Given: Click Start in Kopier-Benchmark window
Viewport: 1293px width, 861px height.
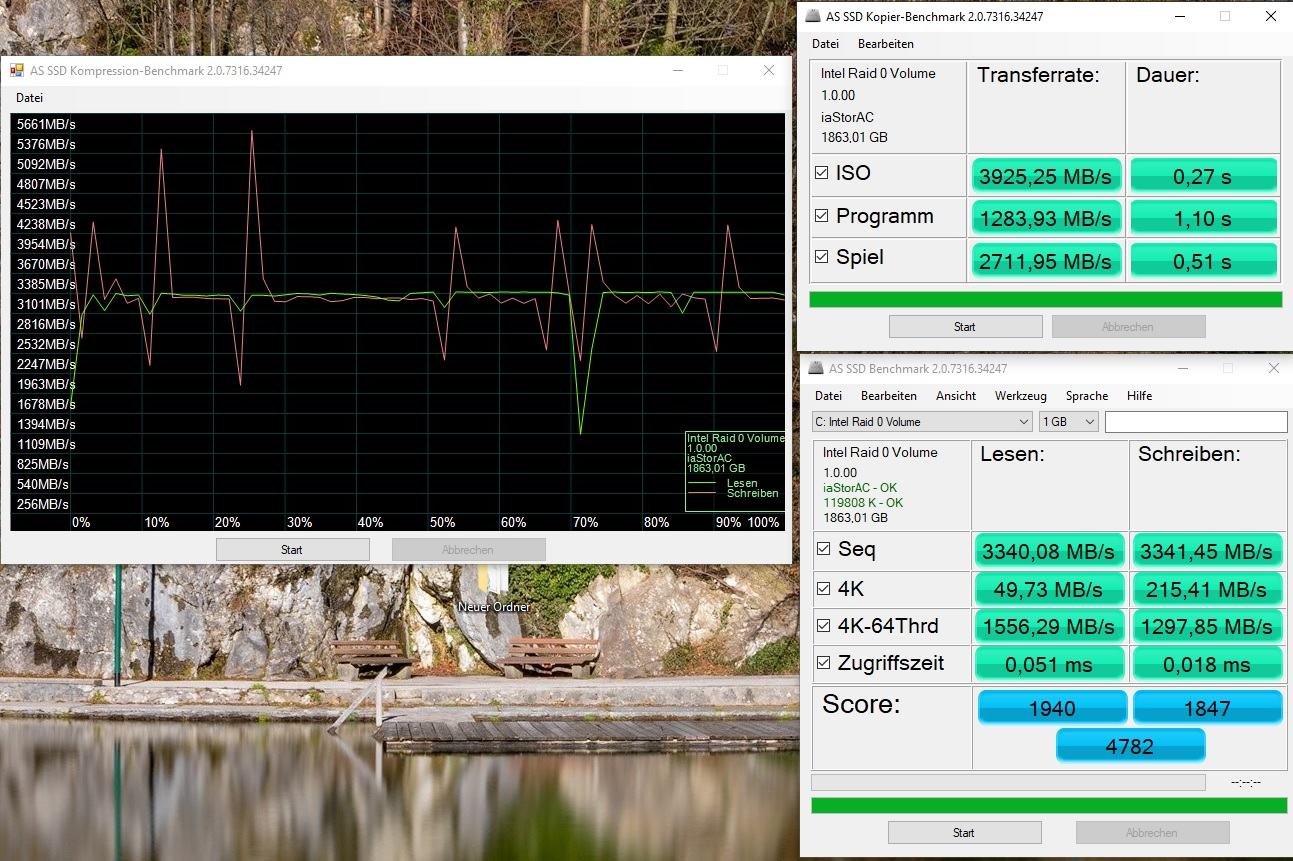Looking at the screenshot, I should (965, 326).
